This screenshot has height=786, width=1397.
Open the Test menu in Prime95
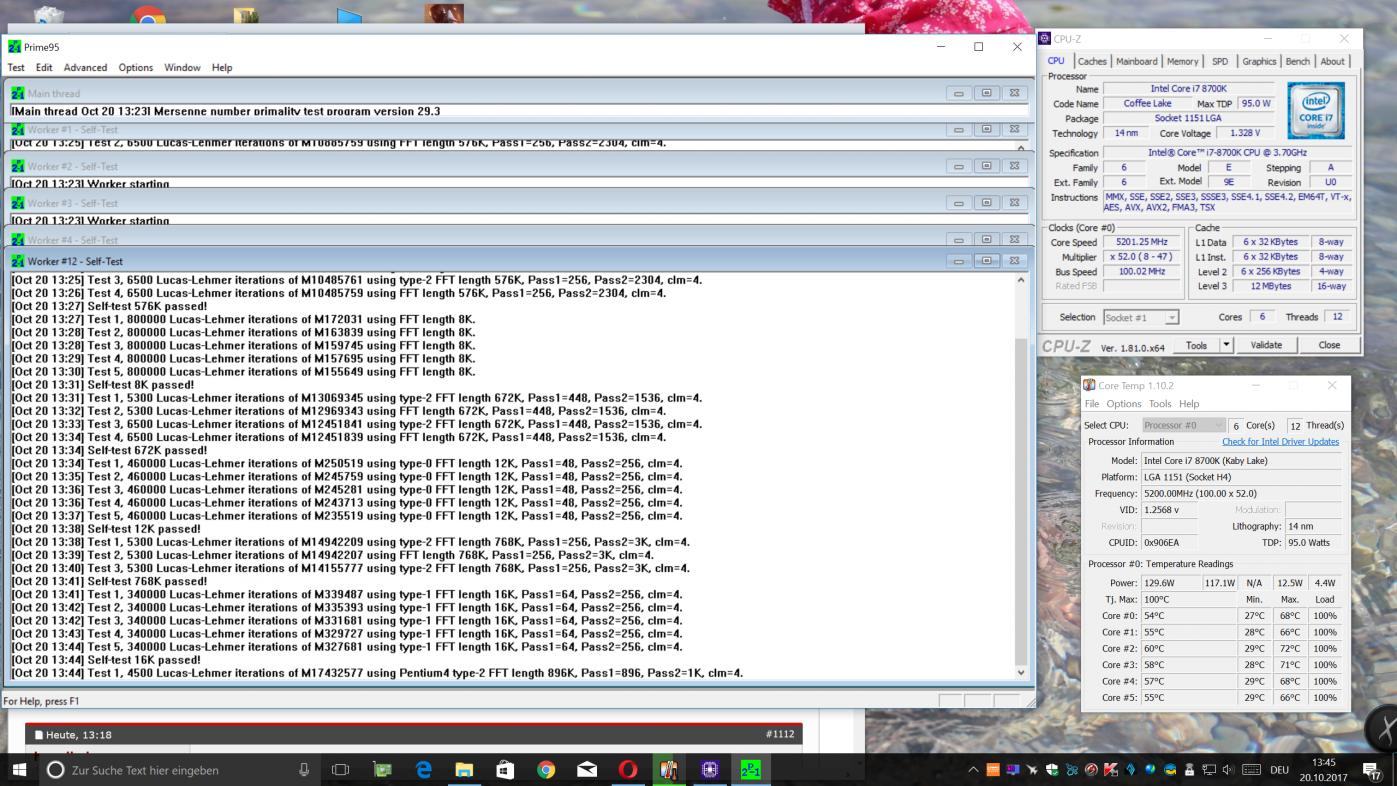[16, 67]
